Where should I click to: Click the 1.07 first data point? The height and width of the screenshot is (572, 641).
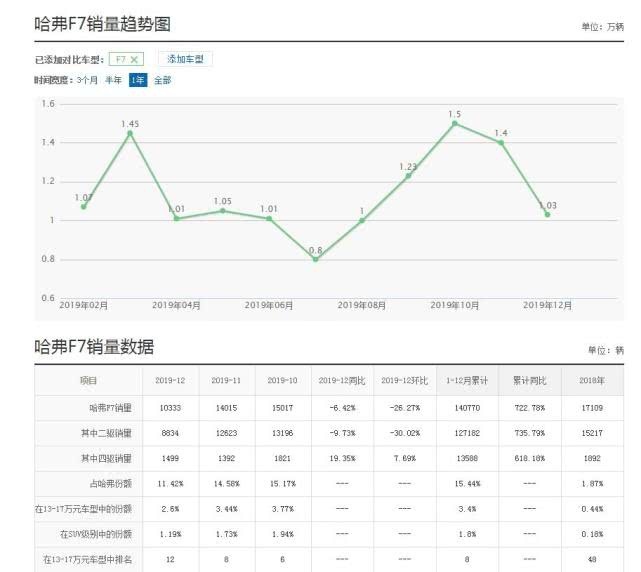tap(84, 207)
